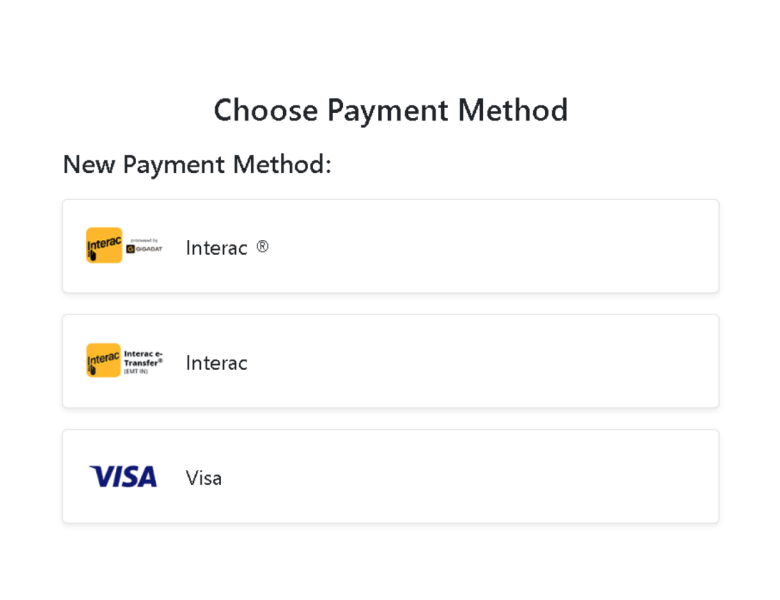Select the plain "Interac" e-Transfer label
The height and width of the screenshot is (600, 780).
[216, 363]
